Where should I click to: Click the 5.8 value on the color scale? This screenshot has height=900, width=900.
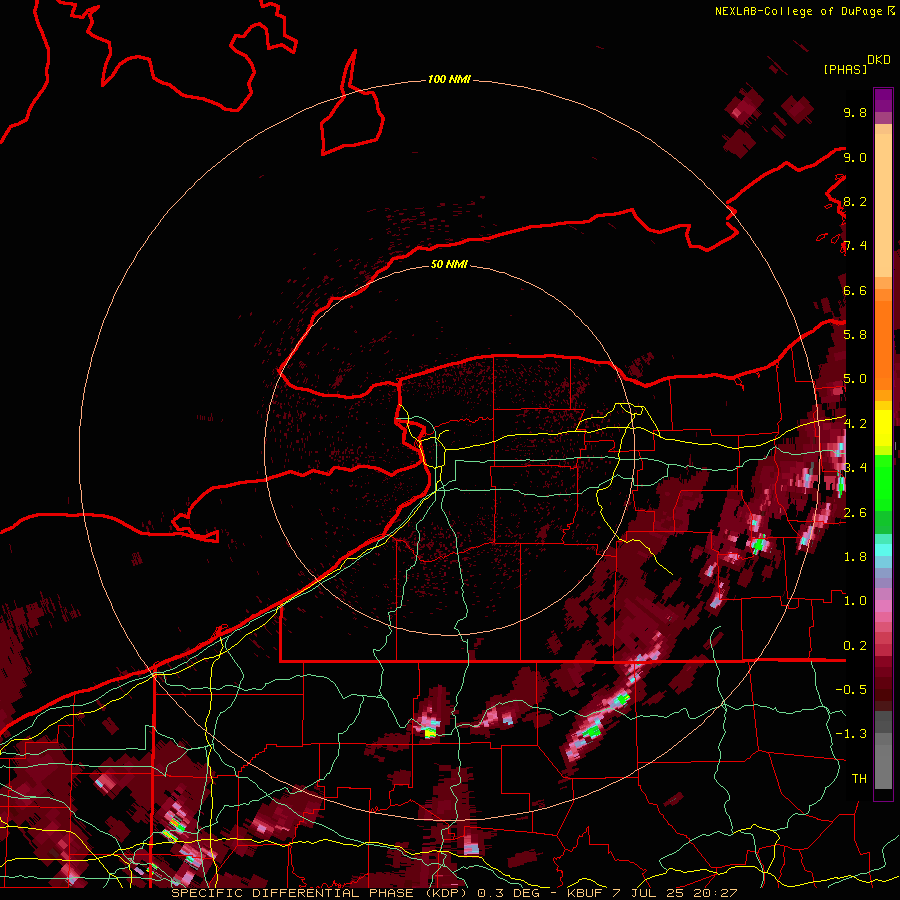click(855, 334)
